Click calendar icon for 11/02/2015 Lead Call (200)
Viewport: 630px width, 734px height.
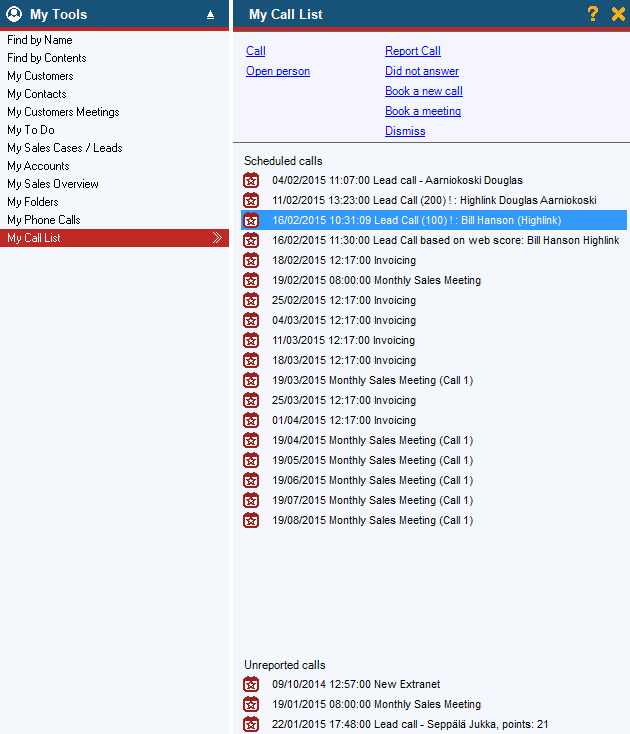click(x=251, y=200)
